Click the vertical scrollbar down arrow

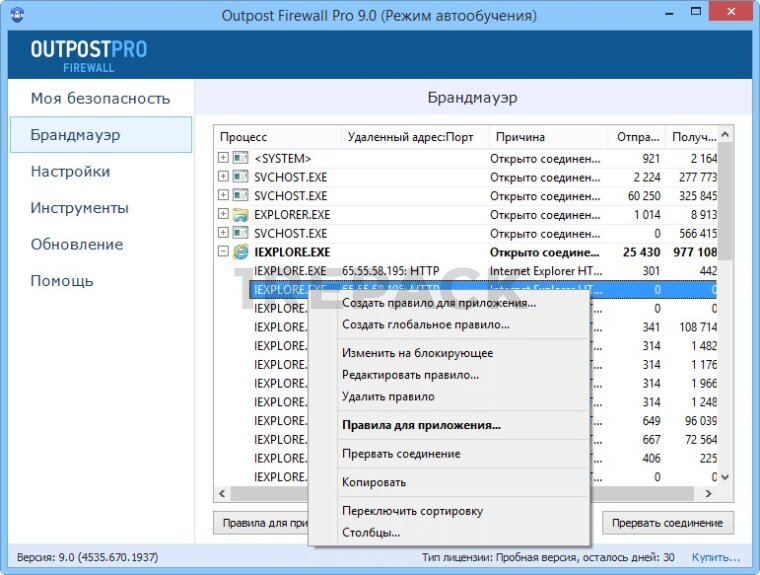coord(726,477)
